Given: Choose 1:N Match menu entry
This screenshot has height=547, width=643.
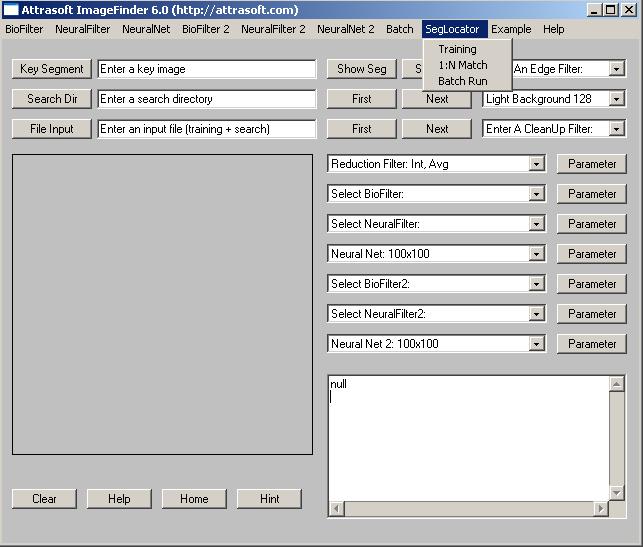Looking at the screenshot, I should [x=462, y=65].
